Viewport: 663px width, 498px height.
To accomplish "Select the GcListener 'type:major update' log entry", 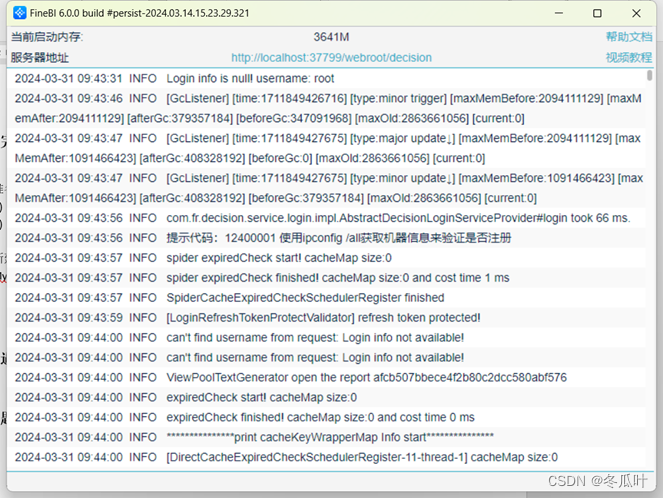I will point(328,148).
